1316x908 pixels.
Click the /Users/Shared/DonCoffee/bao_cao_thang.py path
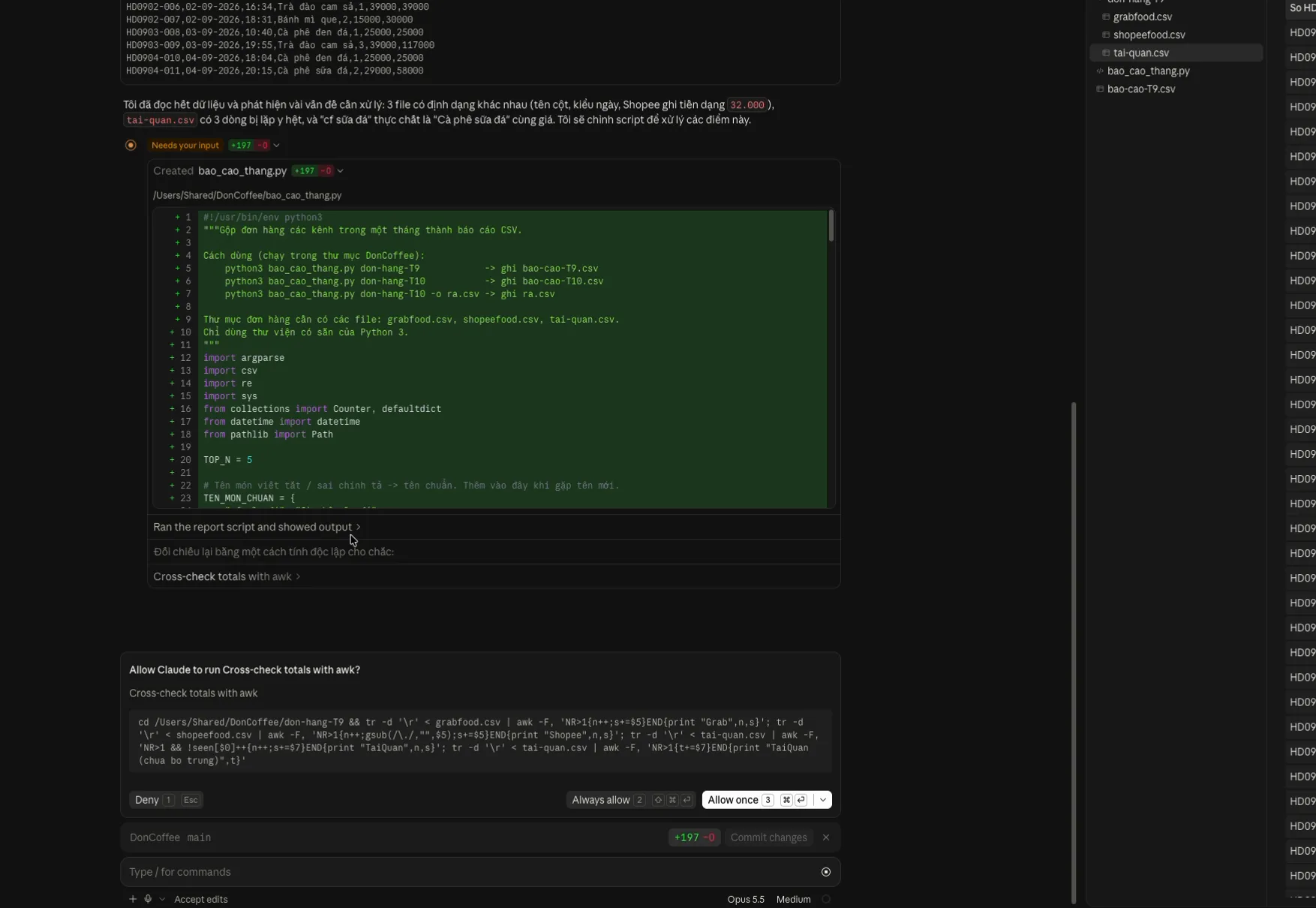click(247, 195)
